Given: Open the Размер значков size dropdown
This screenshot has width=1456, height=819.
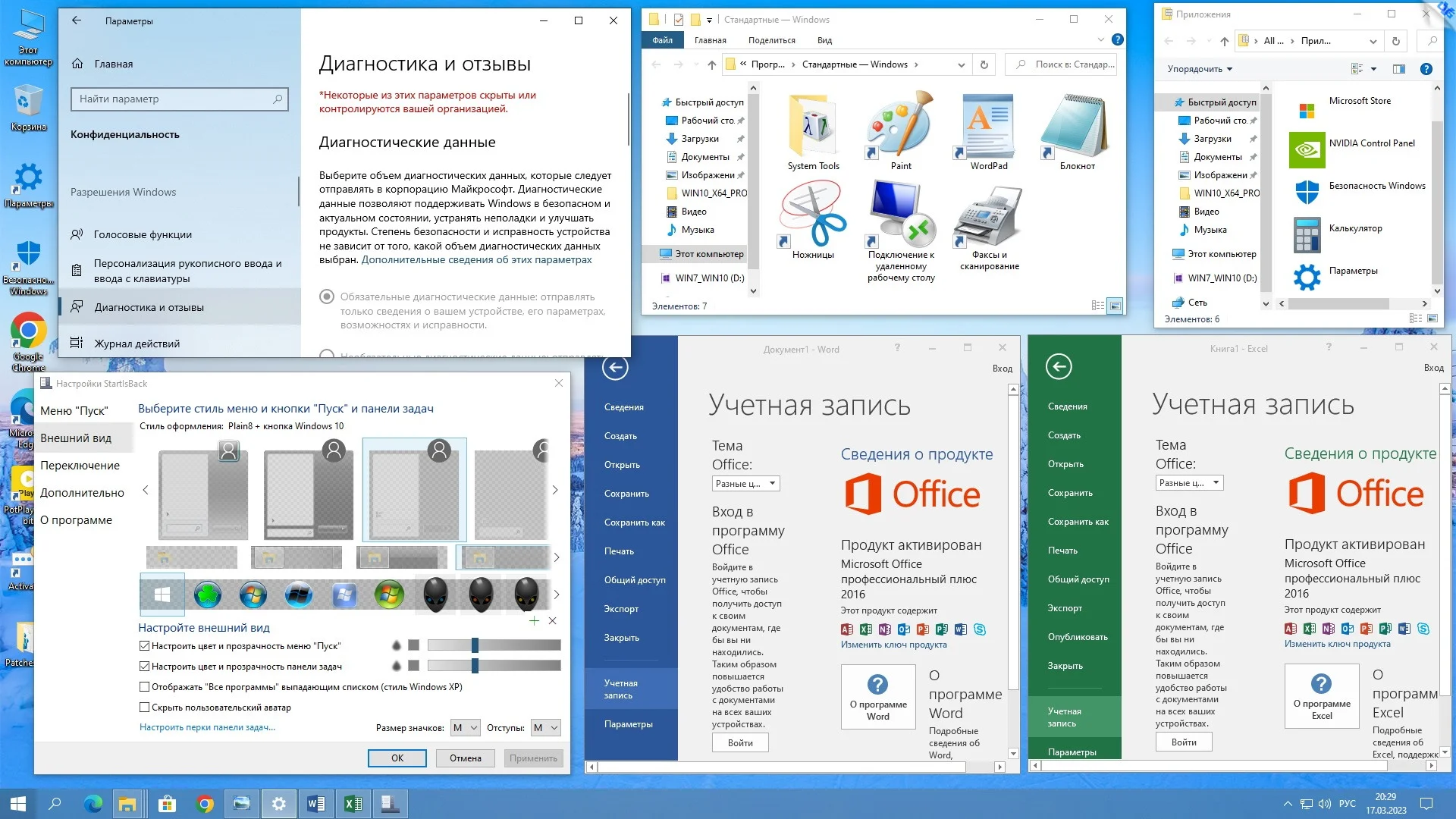Looking at the screenshot, I should pyautogui.click(x=465, y=728).
